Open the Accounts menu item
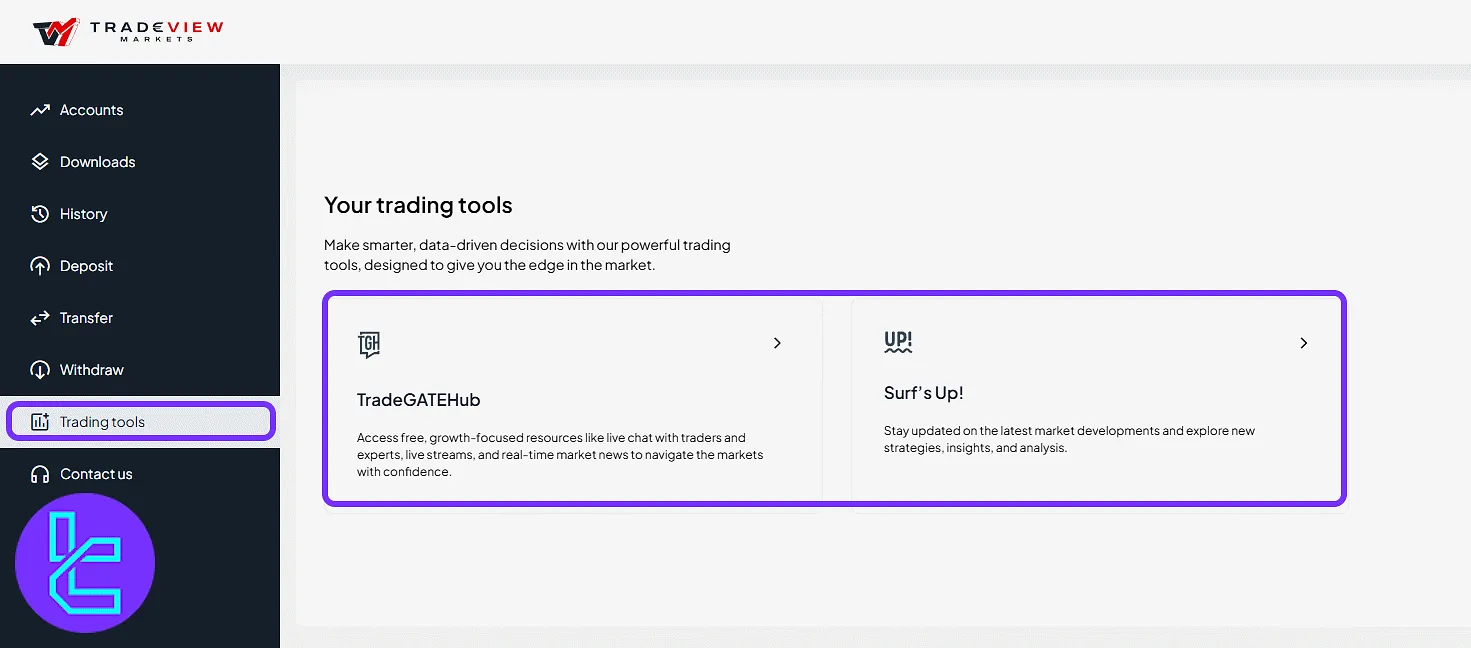The height and width of the screenshot is (648, 1471). (140, 110)
